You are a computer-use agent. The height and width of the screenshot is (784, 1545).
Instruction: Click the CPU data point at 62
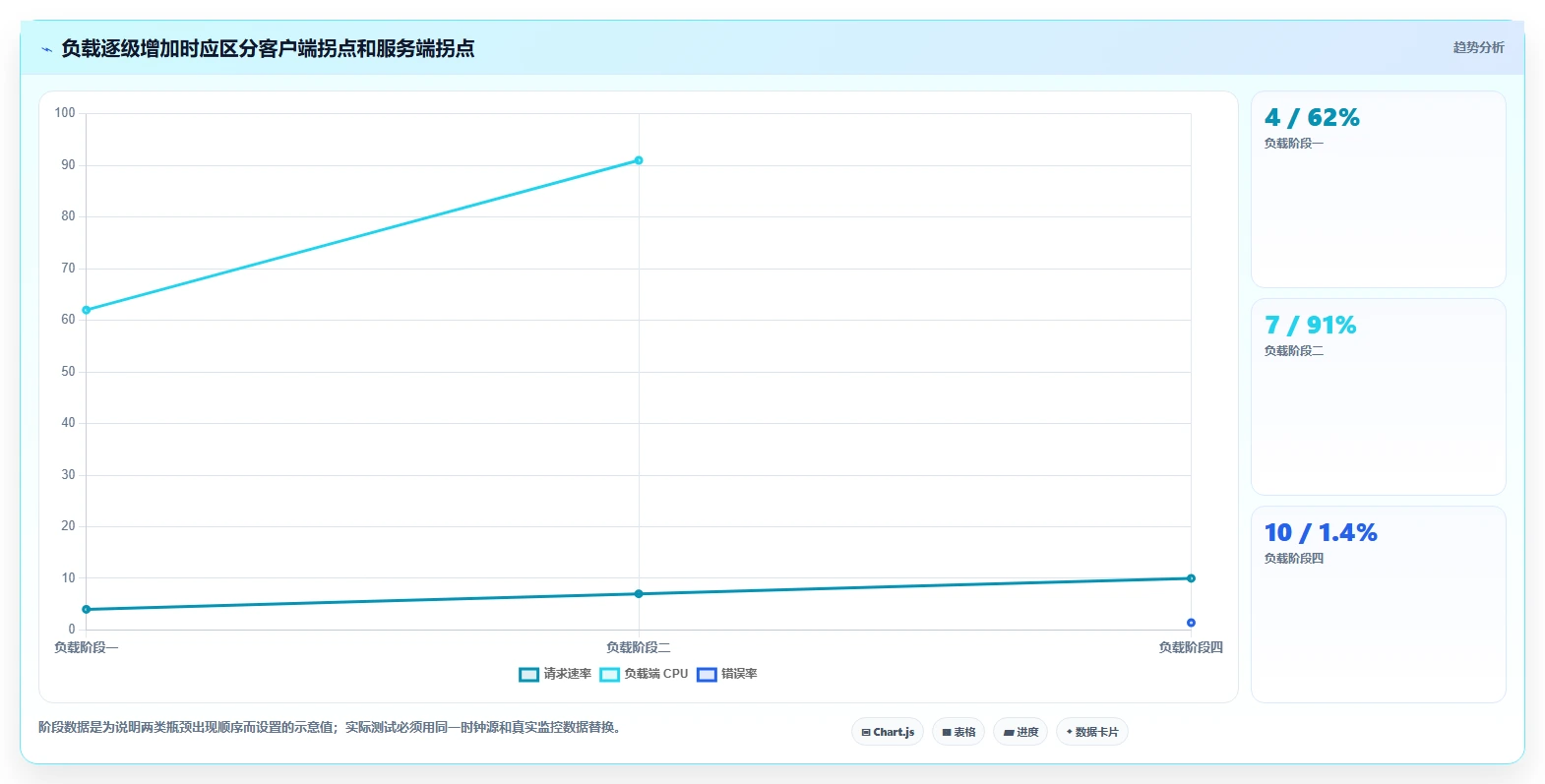[x=87, y=310]
